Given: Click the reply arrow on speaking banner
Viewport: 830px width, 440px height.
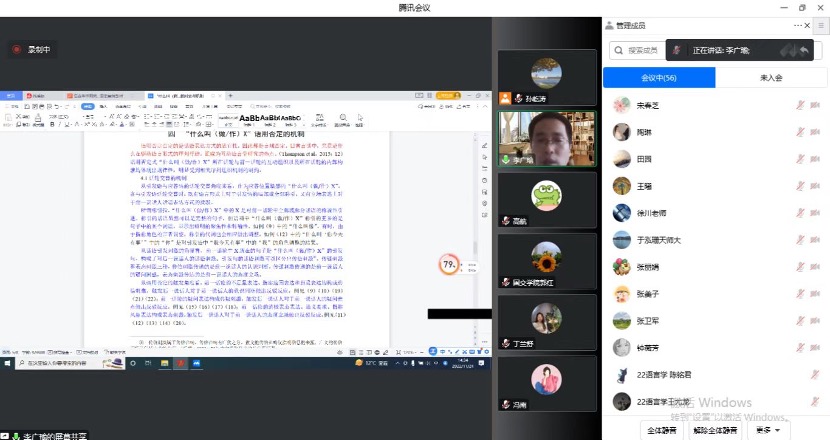Looking at the screenshot, I should 803,50.
